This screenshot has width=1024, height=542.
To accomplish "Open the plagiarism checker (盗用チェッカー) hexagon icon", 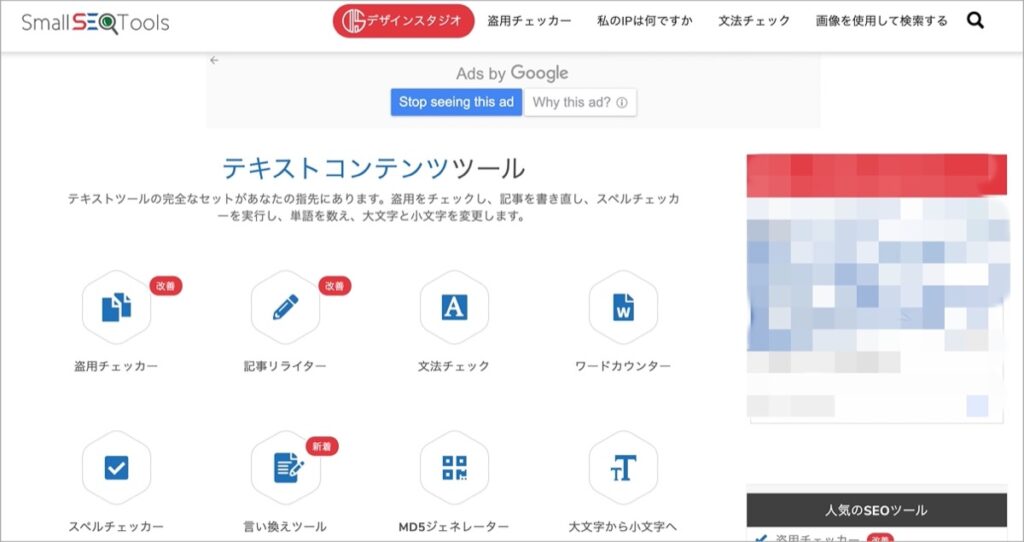I will 116,307.
